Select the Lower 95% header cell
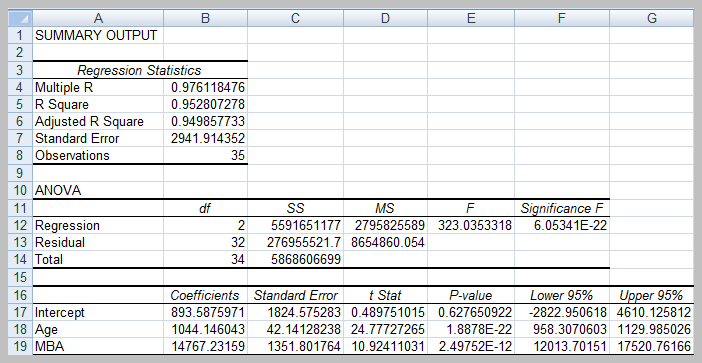This screenshot has height=363, width=702. click(x=562, y=295)
